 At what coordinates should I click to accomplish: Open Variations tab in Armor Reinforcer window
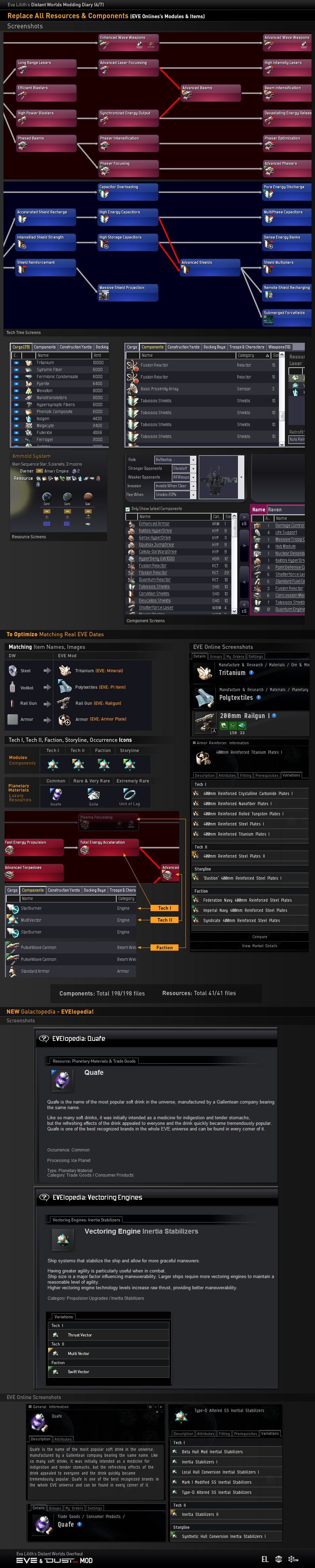coord(291,775)
